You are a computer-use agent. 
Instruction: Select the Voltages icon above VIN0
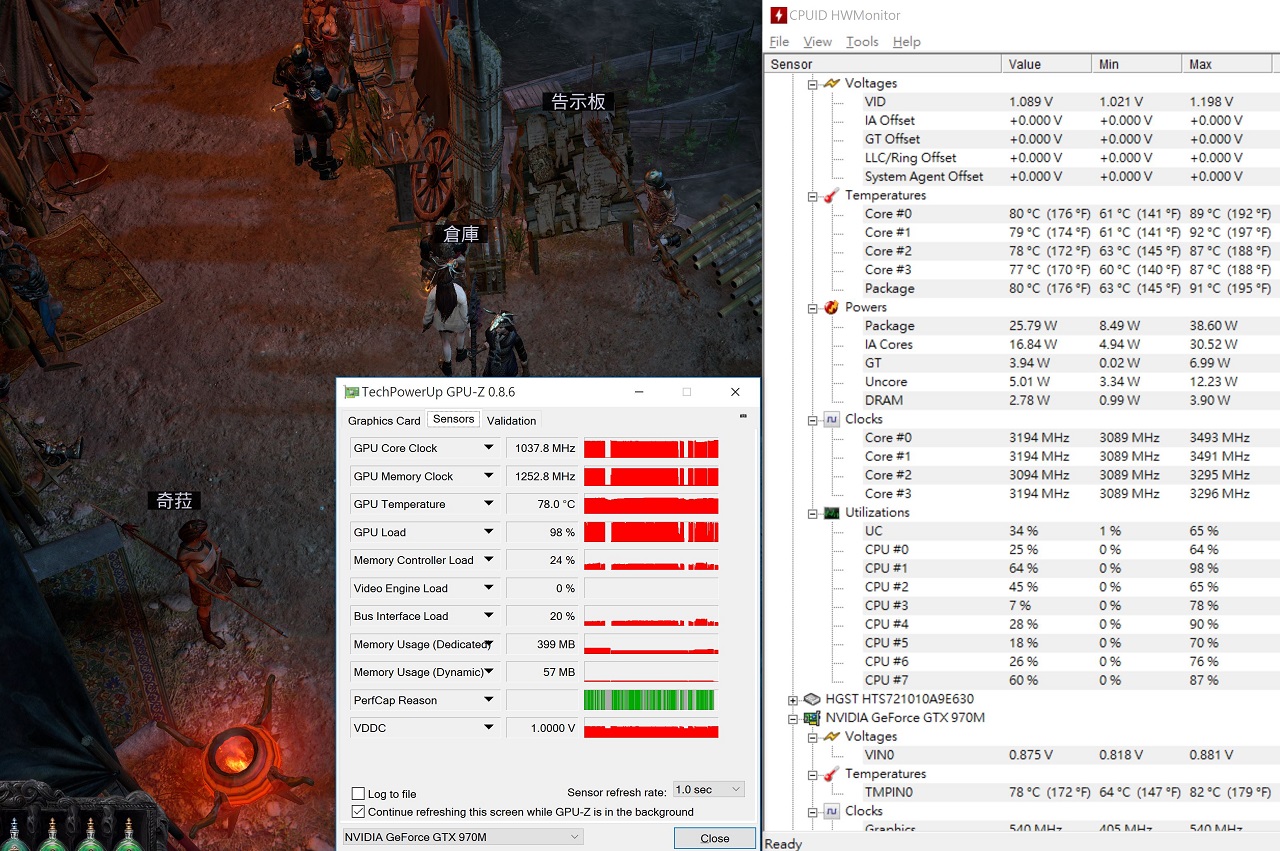tap(831, 737)
